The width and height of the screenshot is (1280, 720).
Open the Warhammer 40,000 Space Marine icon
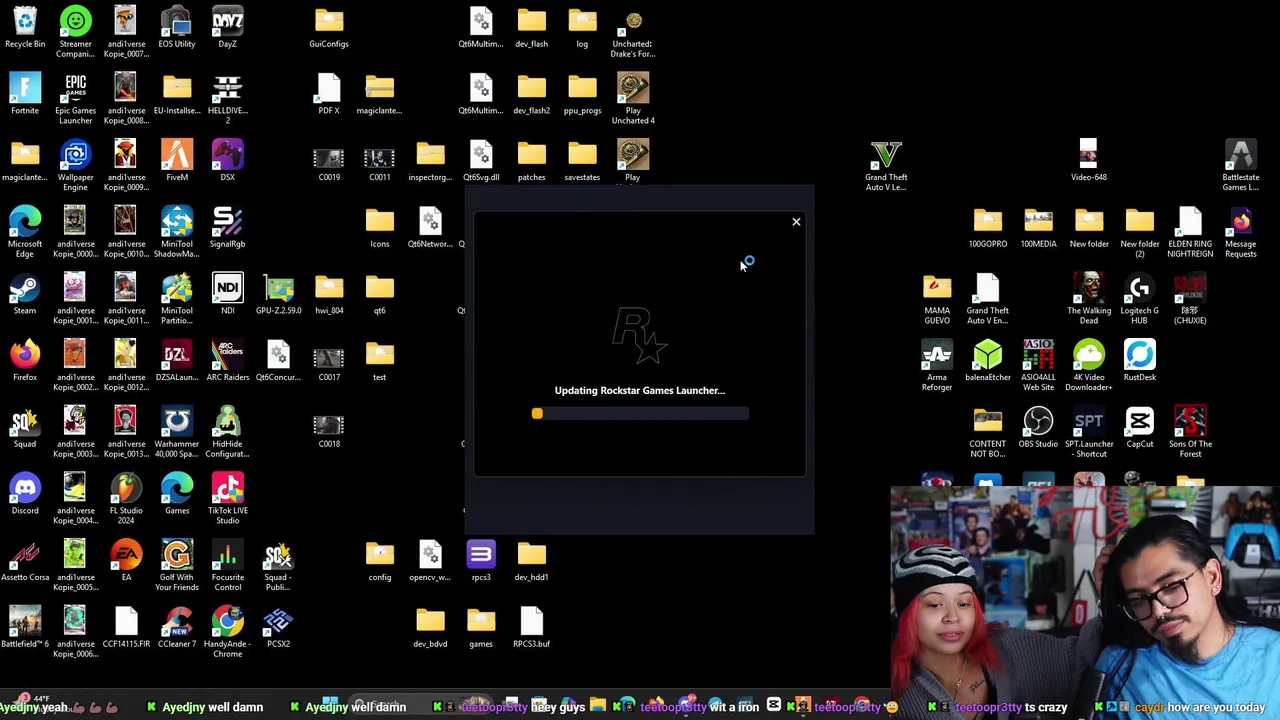click(177, 432)
